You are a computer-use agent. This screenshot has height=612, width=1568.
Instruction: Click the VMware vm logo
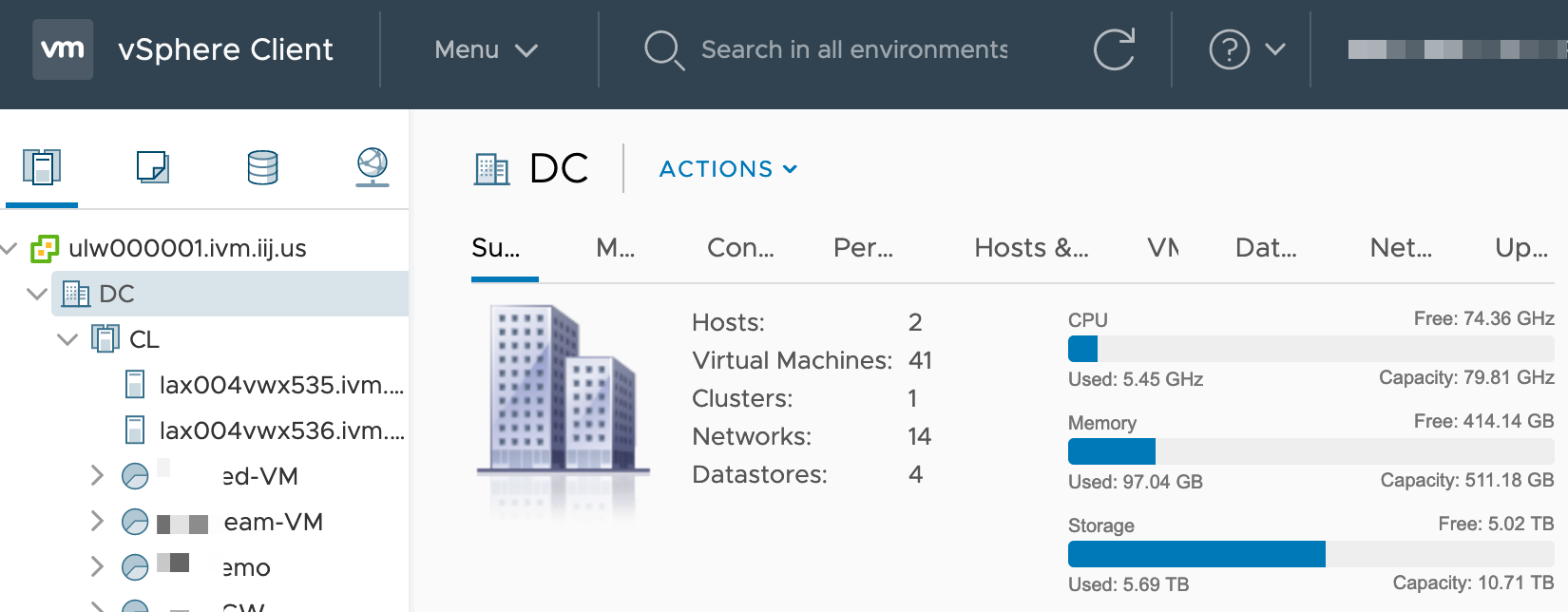[63, 49]
